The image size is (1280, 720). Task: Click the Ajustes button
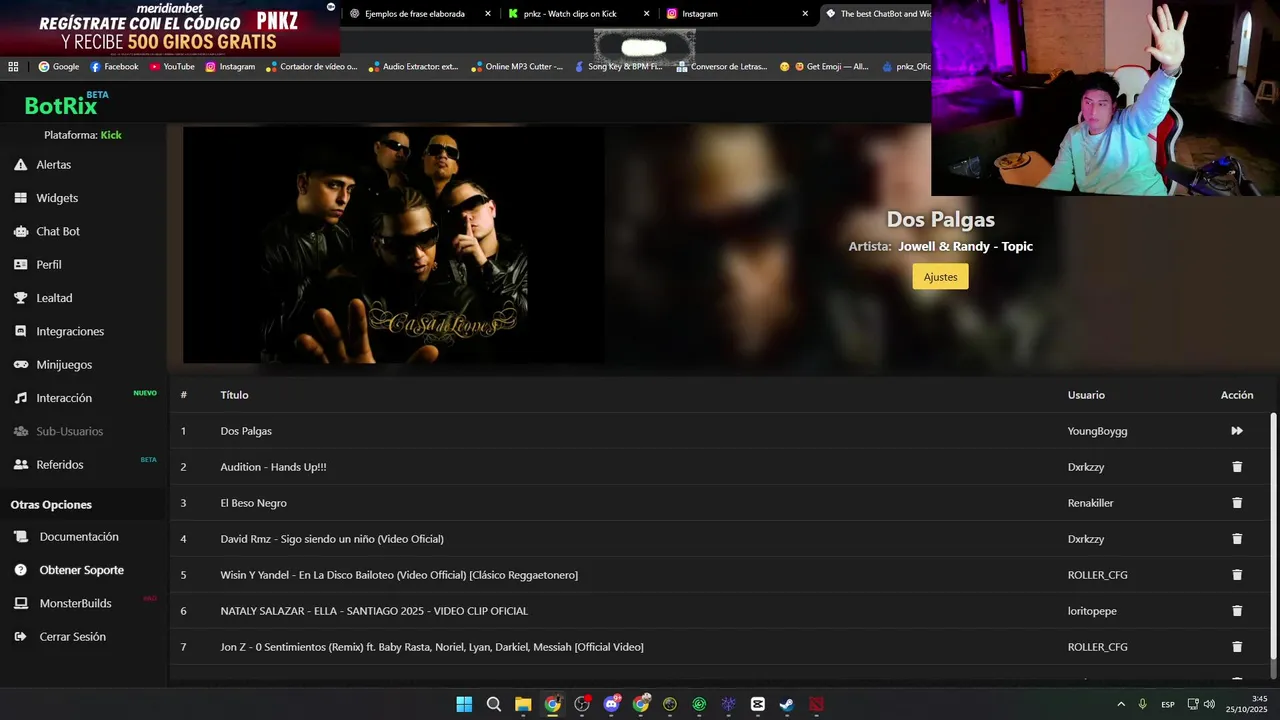940,277
